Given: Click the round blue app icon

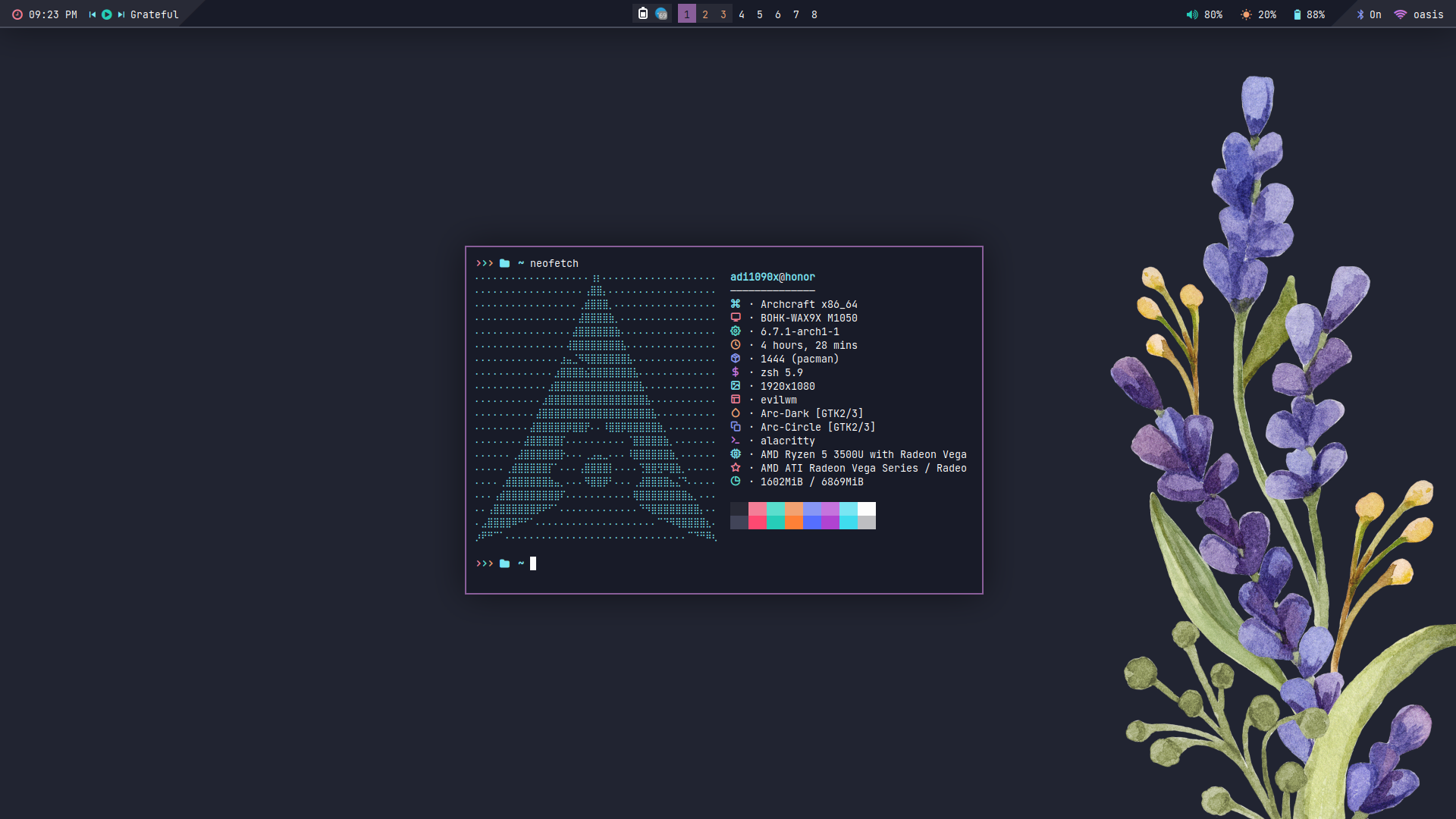Looking at the screenshot, I should point(661,14).
